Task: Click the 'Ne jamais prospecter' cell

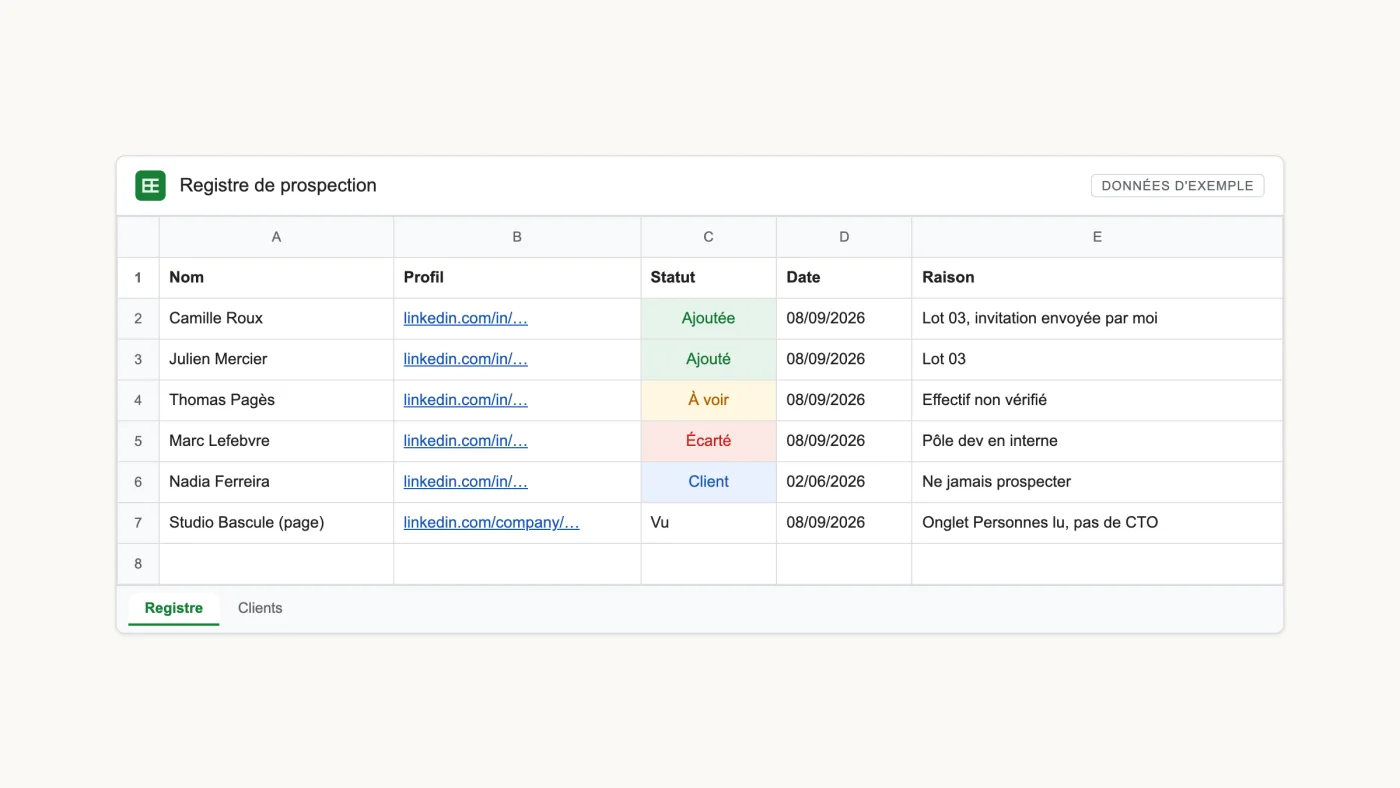Action: [1097, 483]
